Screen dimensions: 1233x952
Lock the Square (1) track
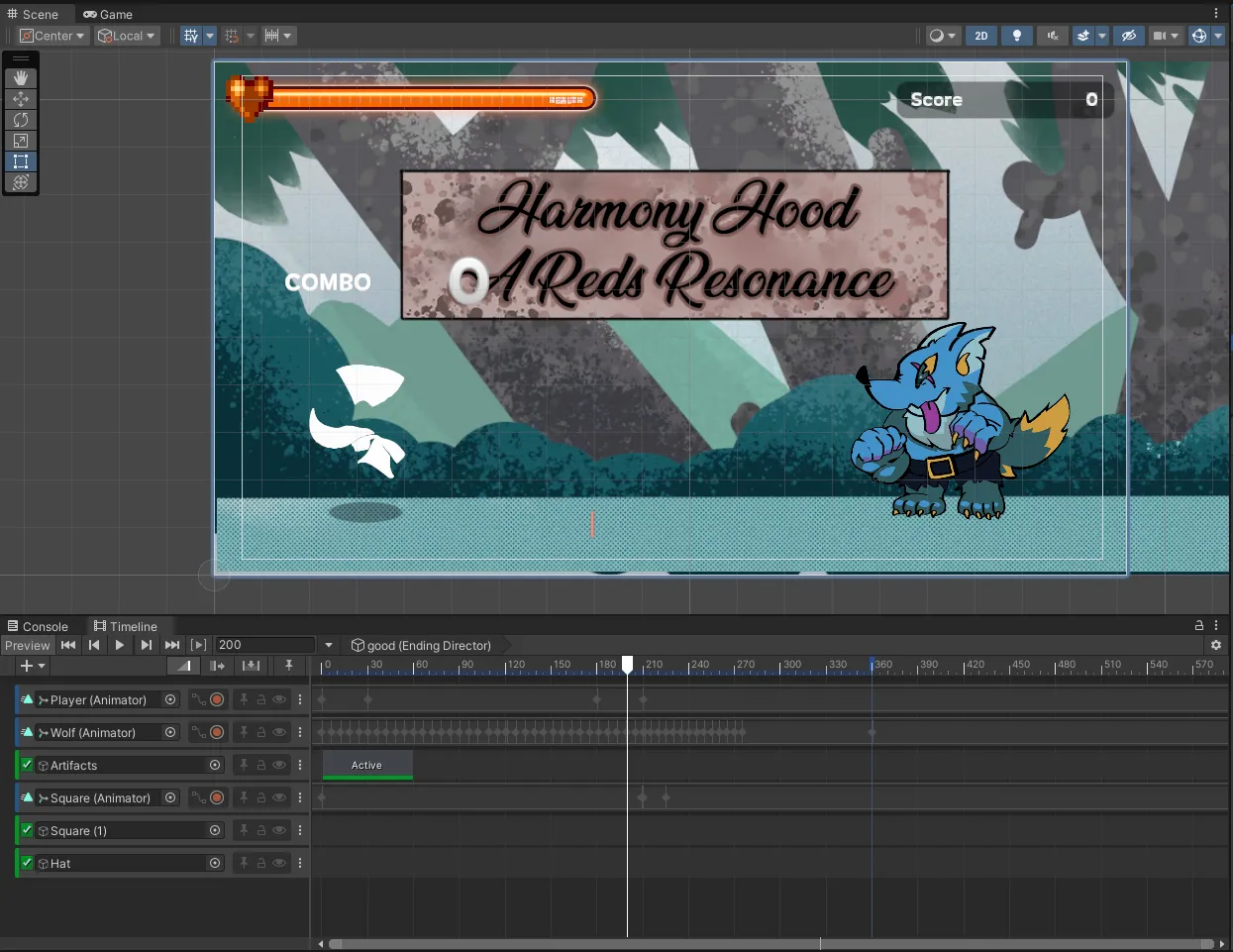(261, 830)
